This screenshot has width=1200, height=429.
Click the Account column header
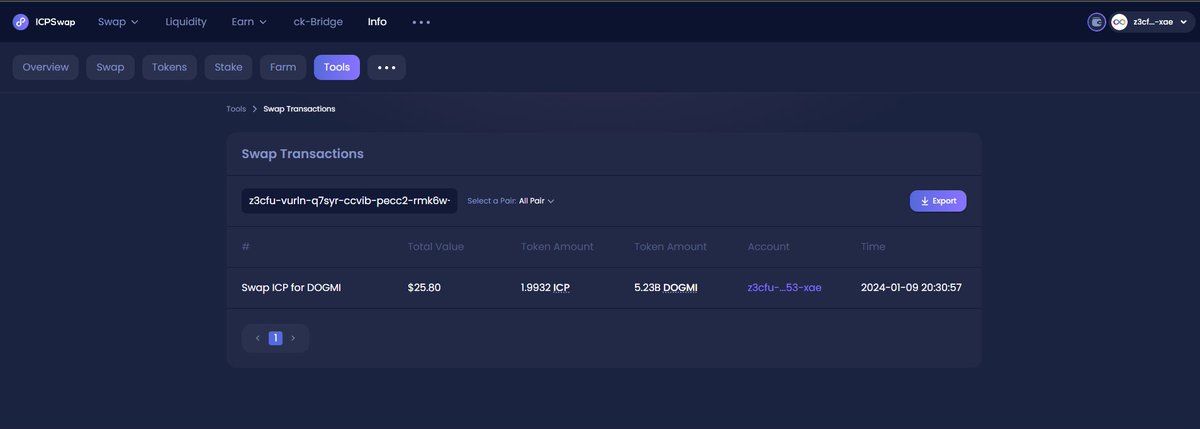[x=769, y=247]
